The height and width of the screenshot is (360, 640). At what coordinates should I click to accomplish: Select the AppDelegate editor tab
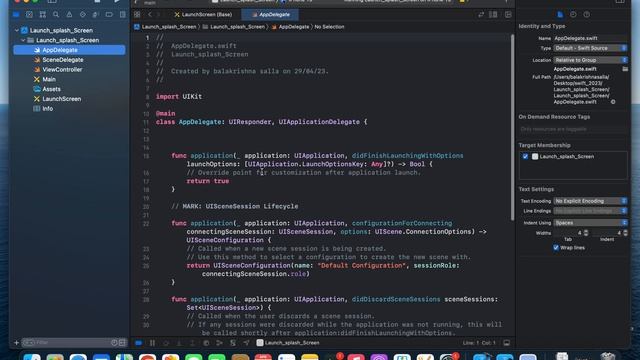click(270, 15)
